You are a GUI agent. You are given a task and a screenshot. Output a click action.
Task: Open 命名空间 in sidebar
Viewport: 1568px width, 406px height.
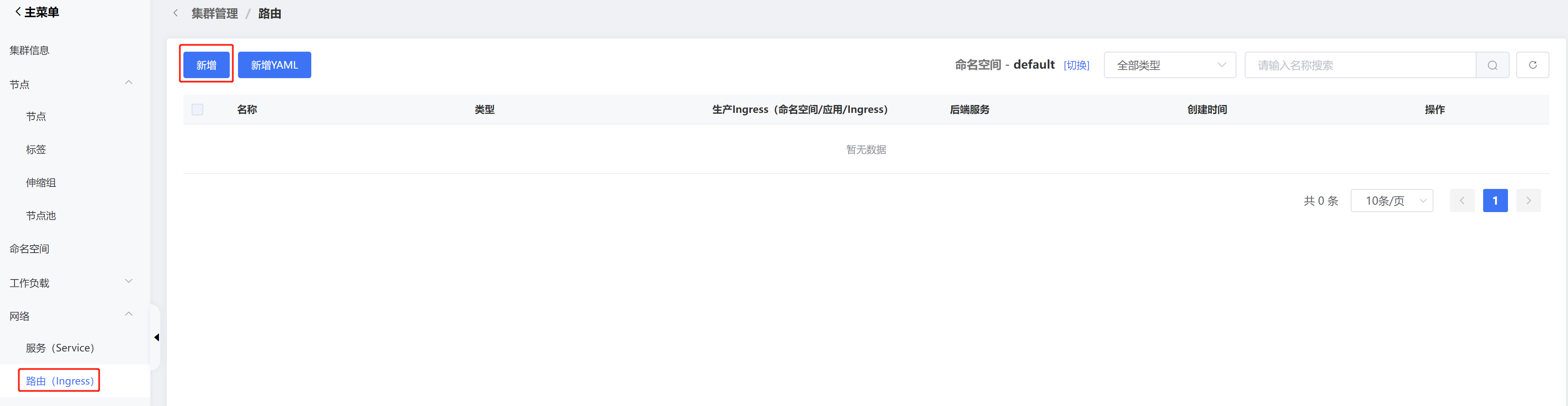point(29,248)
